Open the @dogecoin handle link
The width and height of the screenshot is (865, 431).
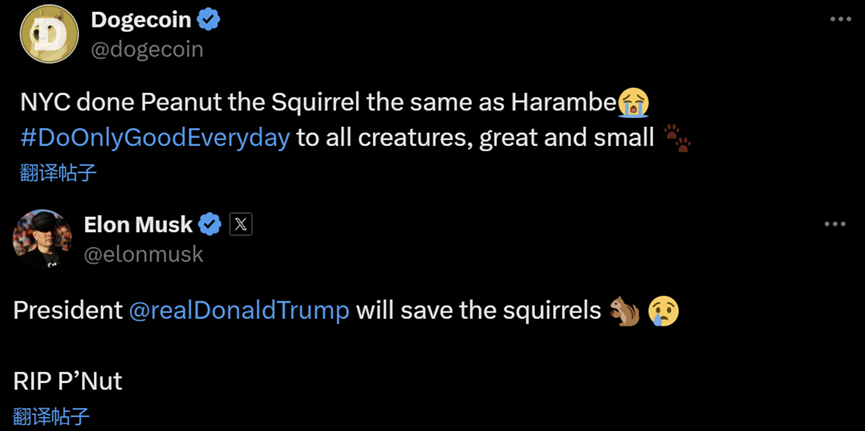pyautogui.click(x=147, y=49)
